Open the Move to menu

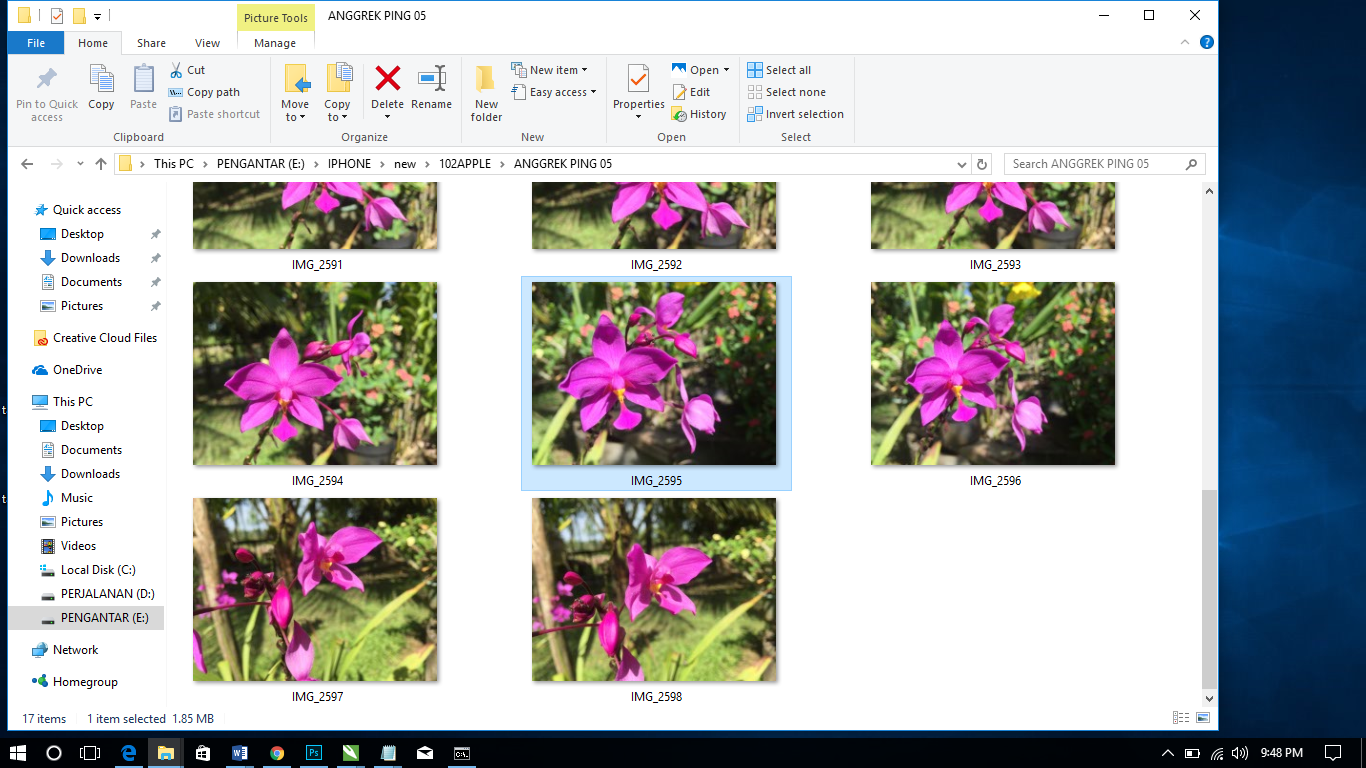pyautogui.click(x=295, y=93)
